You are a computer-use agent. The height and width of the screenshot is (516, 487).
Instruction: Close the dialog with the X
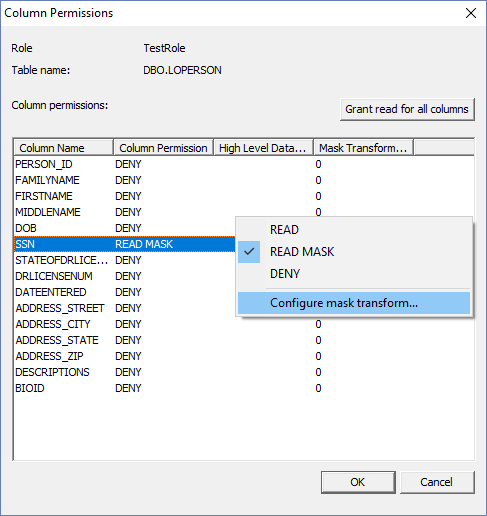(x=471, y=13)
